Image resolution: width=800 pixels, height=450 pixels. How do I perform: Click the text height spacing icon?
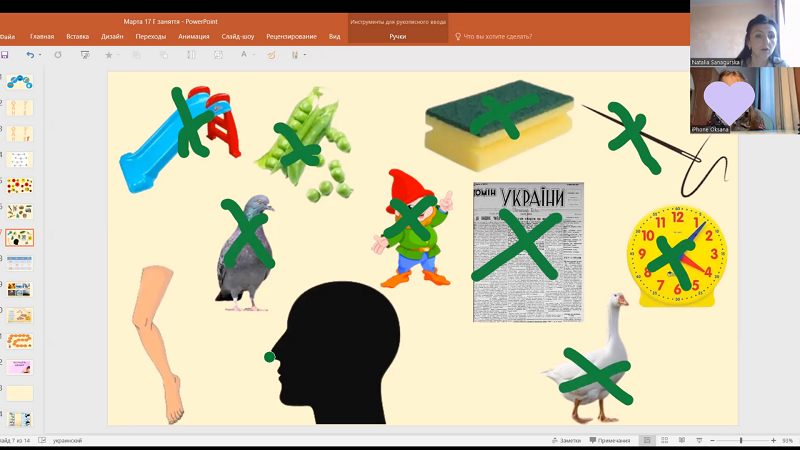coord(191,55)
